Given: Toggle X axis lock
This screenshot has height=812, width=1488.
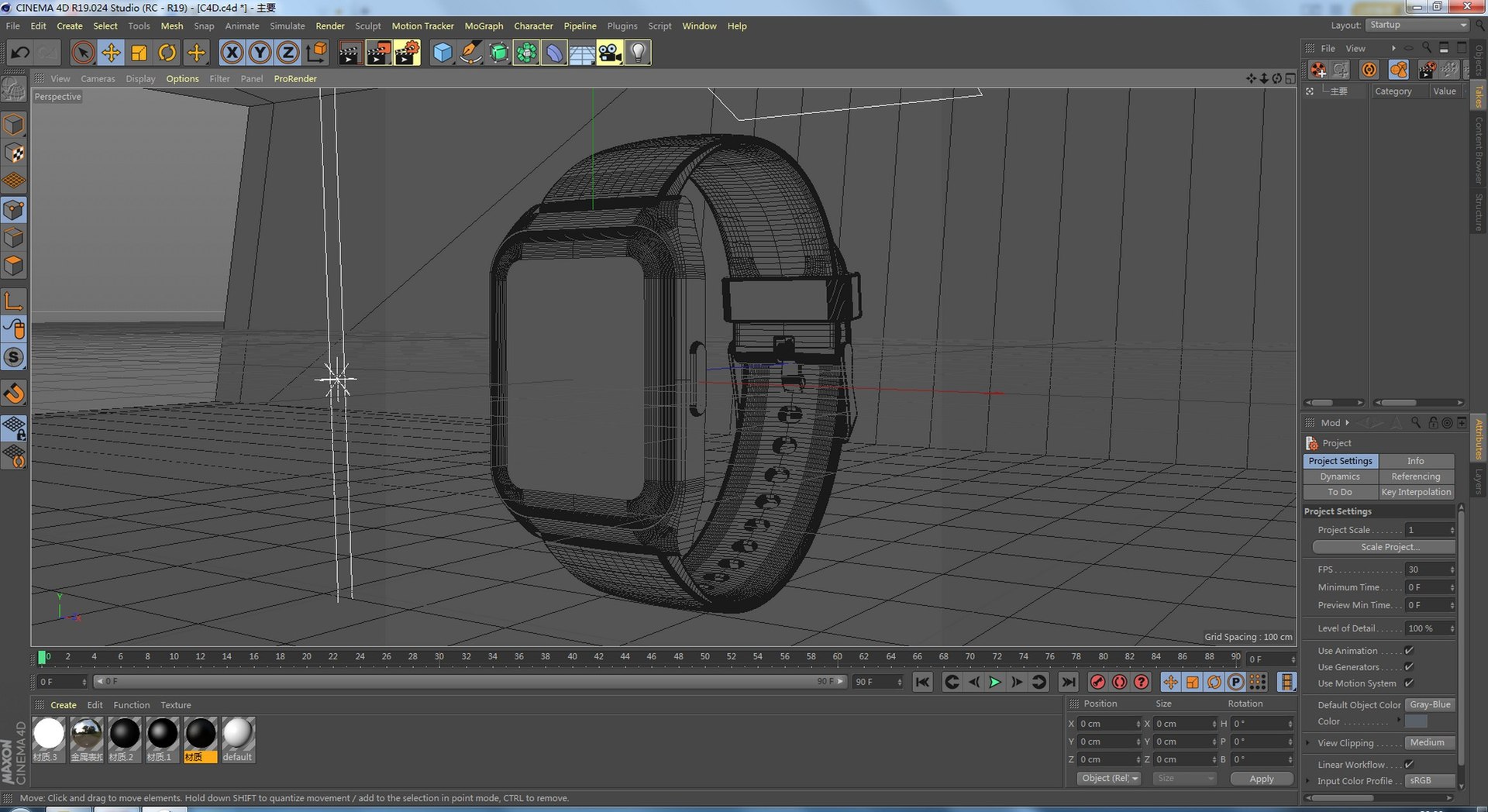Looking at the screenshot, I should (232, 53).
